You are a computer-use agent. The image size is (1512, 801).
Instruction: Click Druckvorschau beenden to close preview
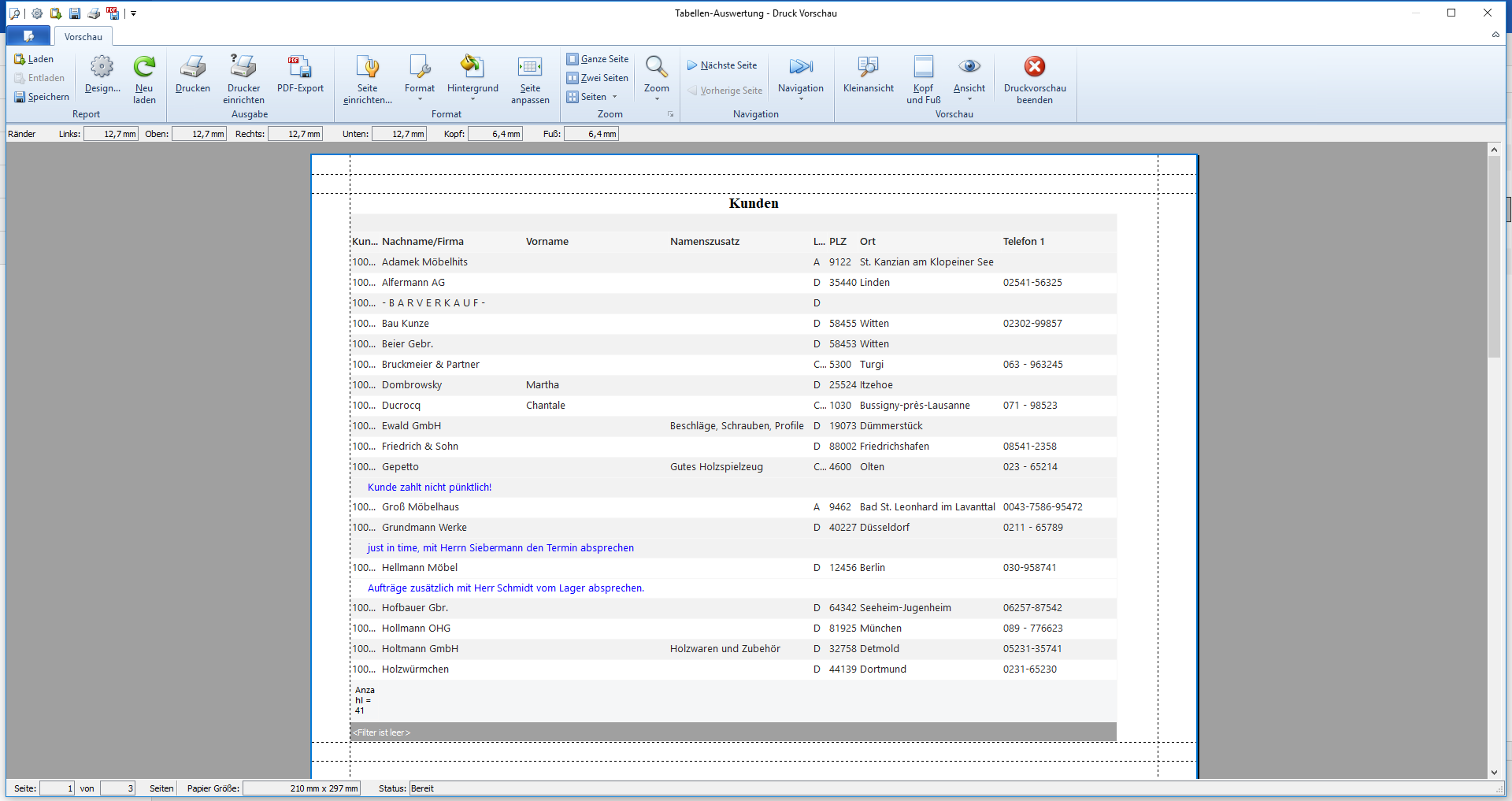coord(1035,80)
